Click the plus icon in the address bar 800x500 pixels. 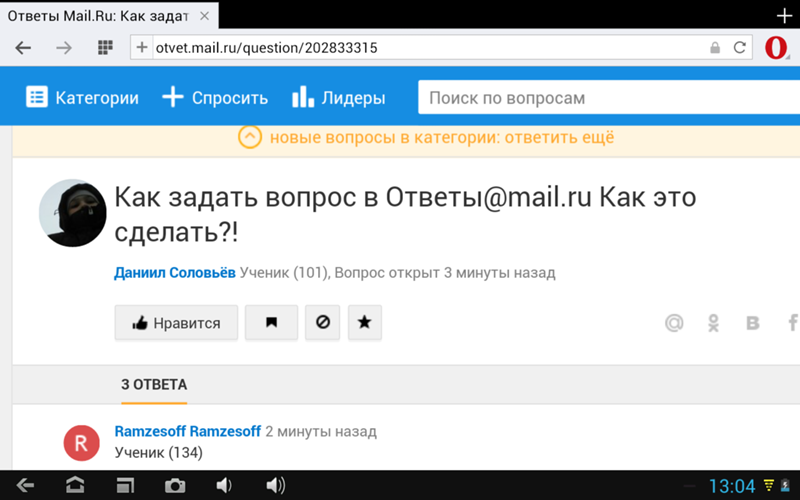(x=141, y=47)
